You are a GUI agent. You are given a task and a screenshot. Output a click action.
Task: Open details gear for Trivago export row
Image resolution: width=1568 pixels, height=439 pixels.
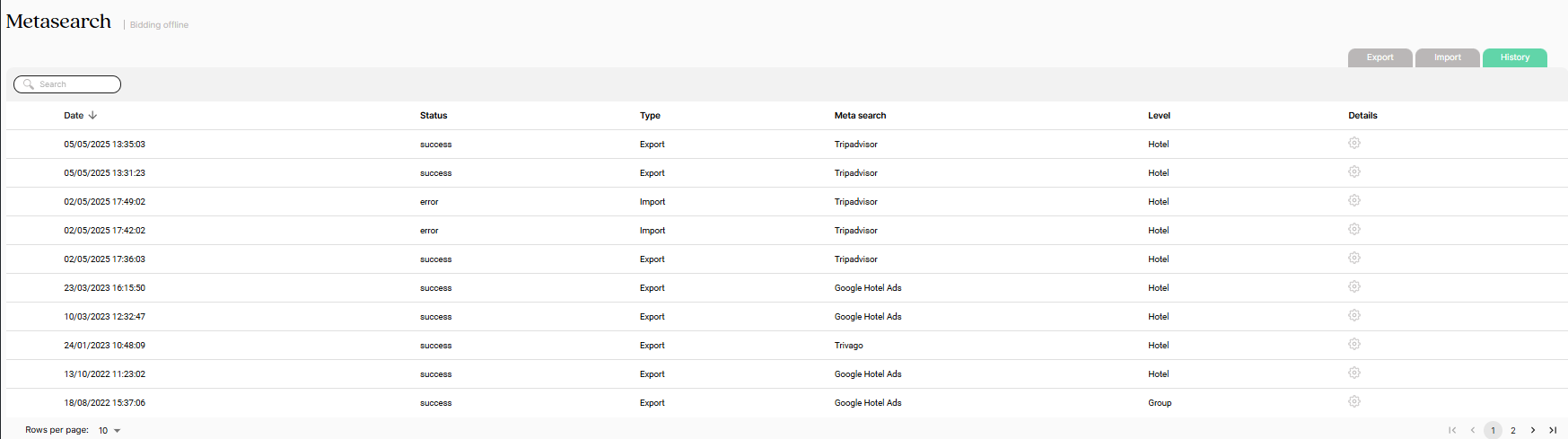(x=1354, y=345)
